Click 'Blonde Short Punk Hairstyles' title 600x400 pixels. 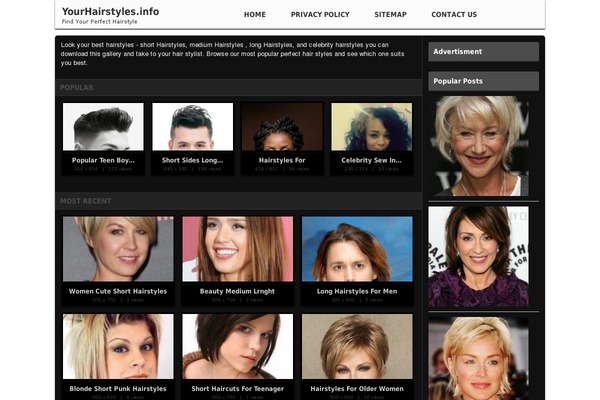(118, 389)
